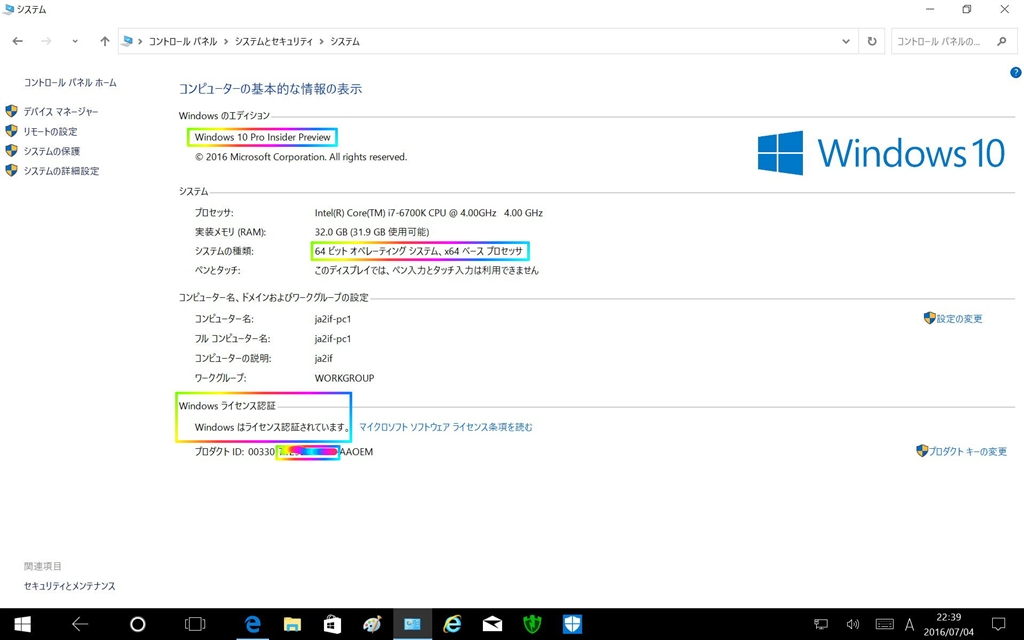This screenshot has width=1024, height=640.
Task: Click the control panel search field
Action: (955, 41)
